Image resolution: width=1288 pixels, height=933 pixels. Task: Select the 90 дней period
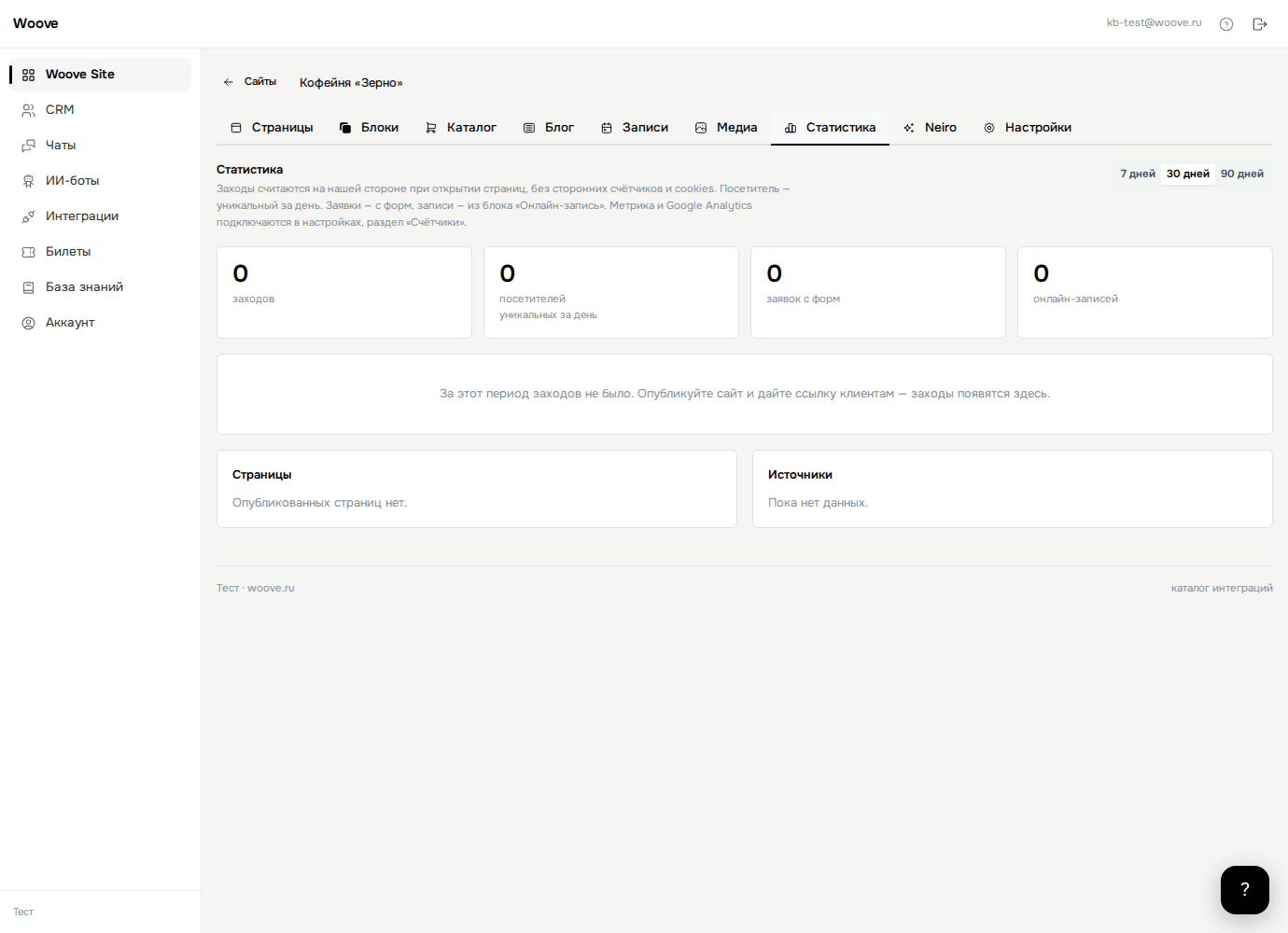point(1242,174)
